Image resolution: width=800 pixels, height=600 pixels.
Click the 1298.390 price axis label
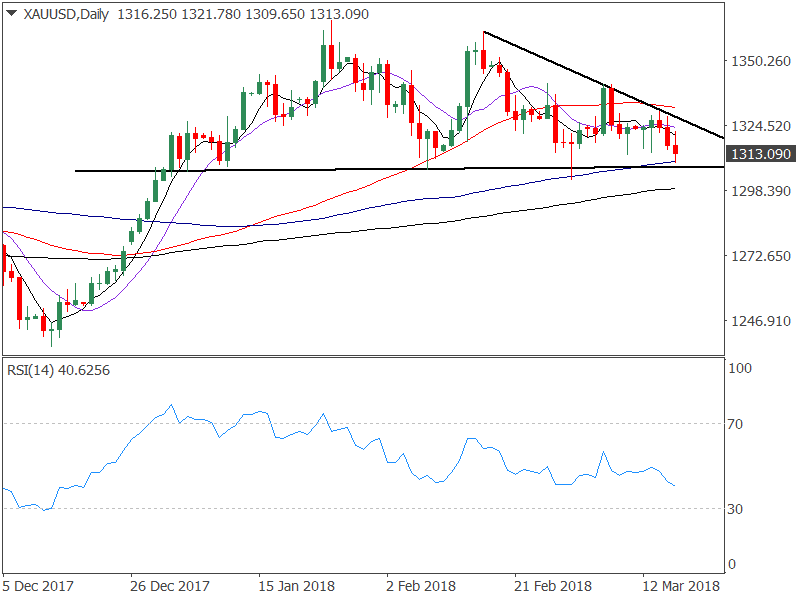[x=761, y=191]
